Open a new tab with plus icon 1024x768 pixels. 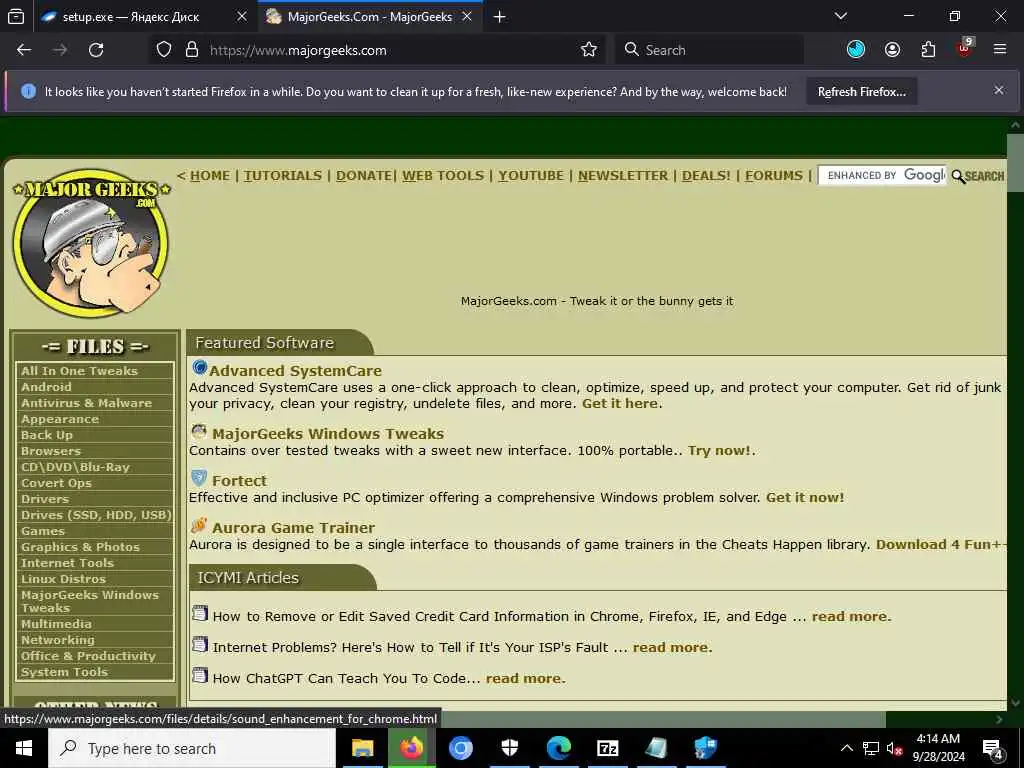click(500, 17)
